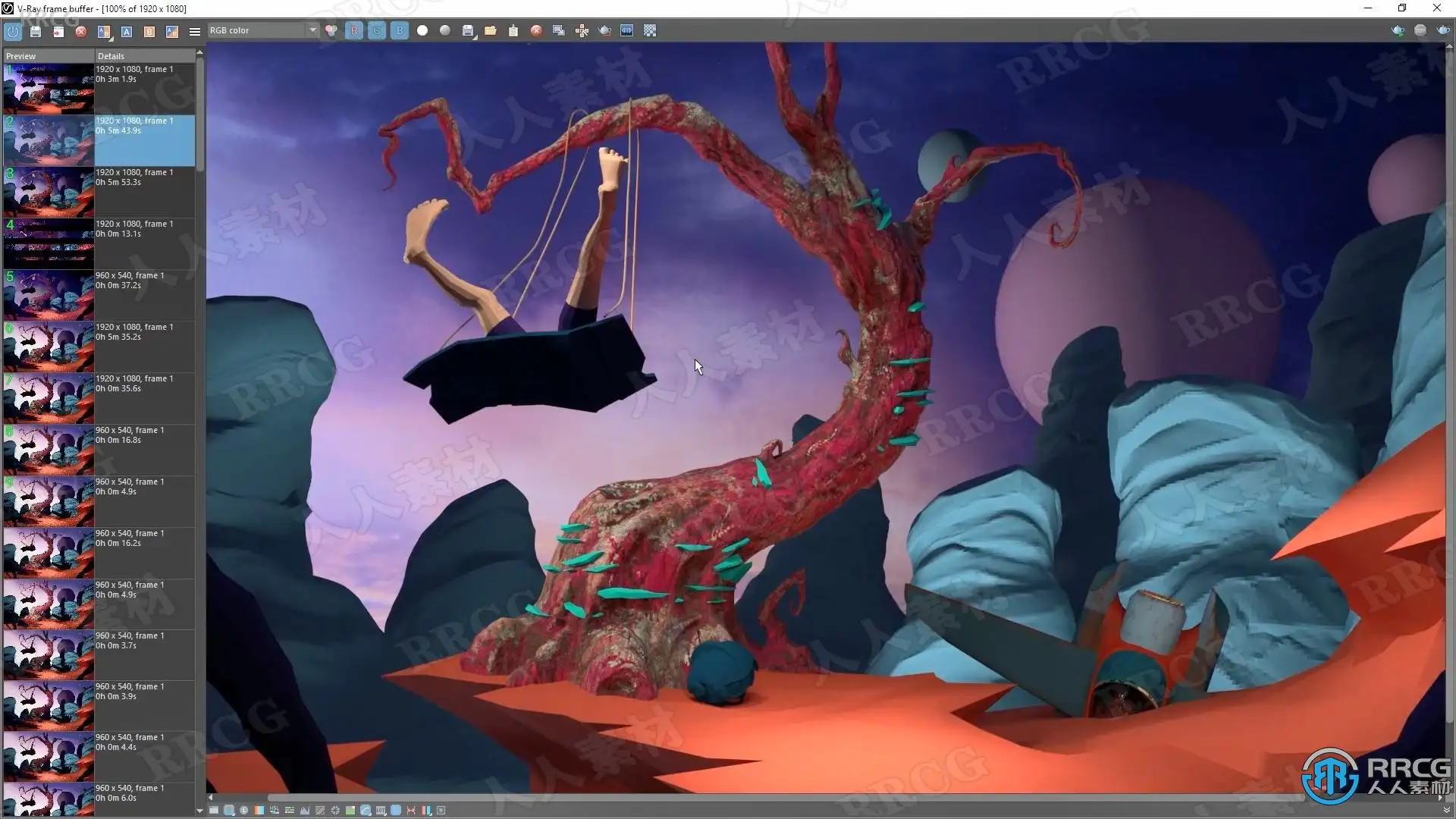Click the teapot render icon
The height and width of the screenshot is (819, 1456).
604,30
